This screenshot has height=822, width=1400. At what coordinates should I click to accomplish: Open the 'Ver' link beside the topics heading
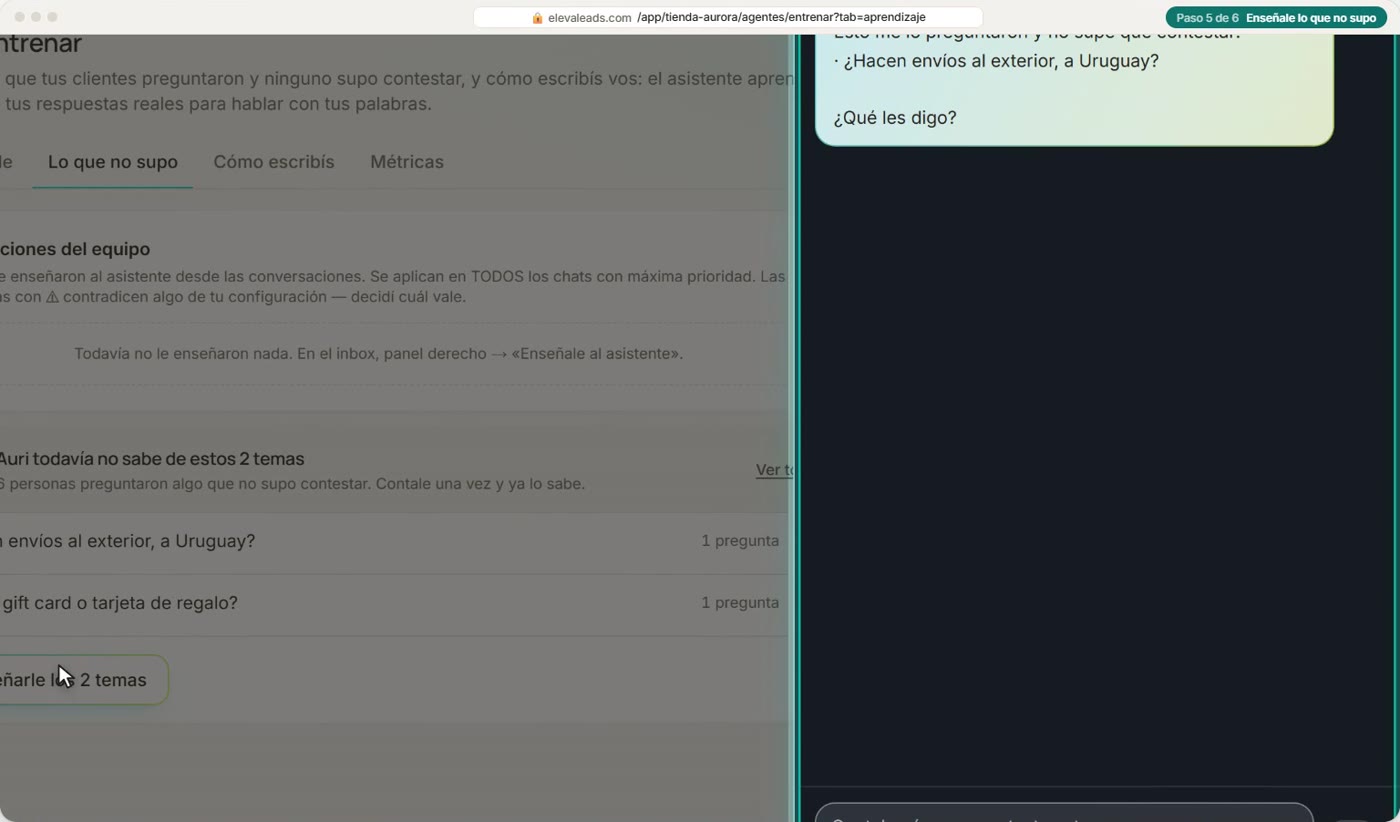click(774, 470)
